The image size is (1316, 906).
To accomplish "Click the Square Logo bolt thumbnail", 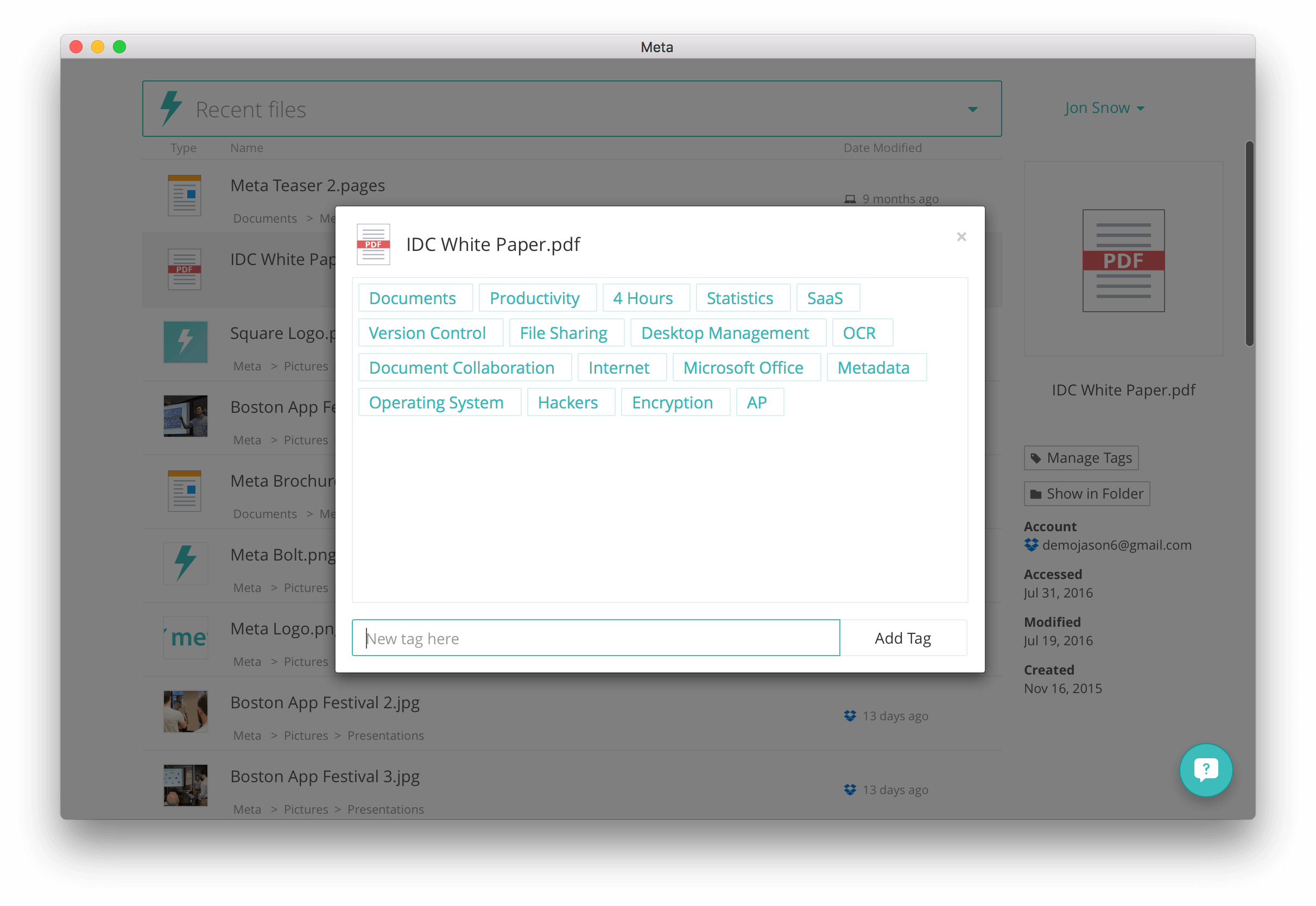I will coord(186,342).
